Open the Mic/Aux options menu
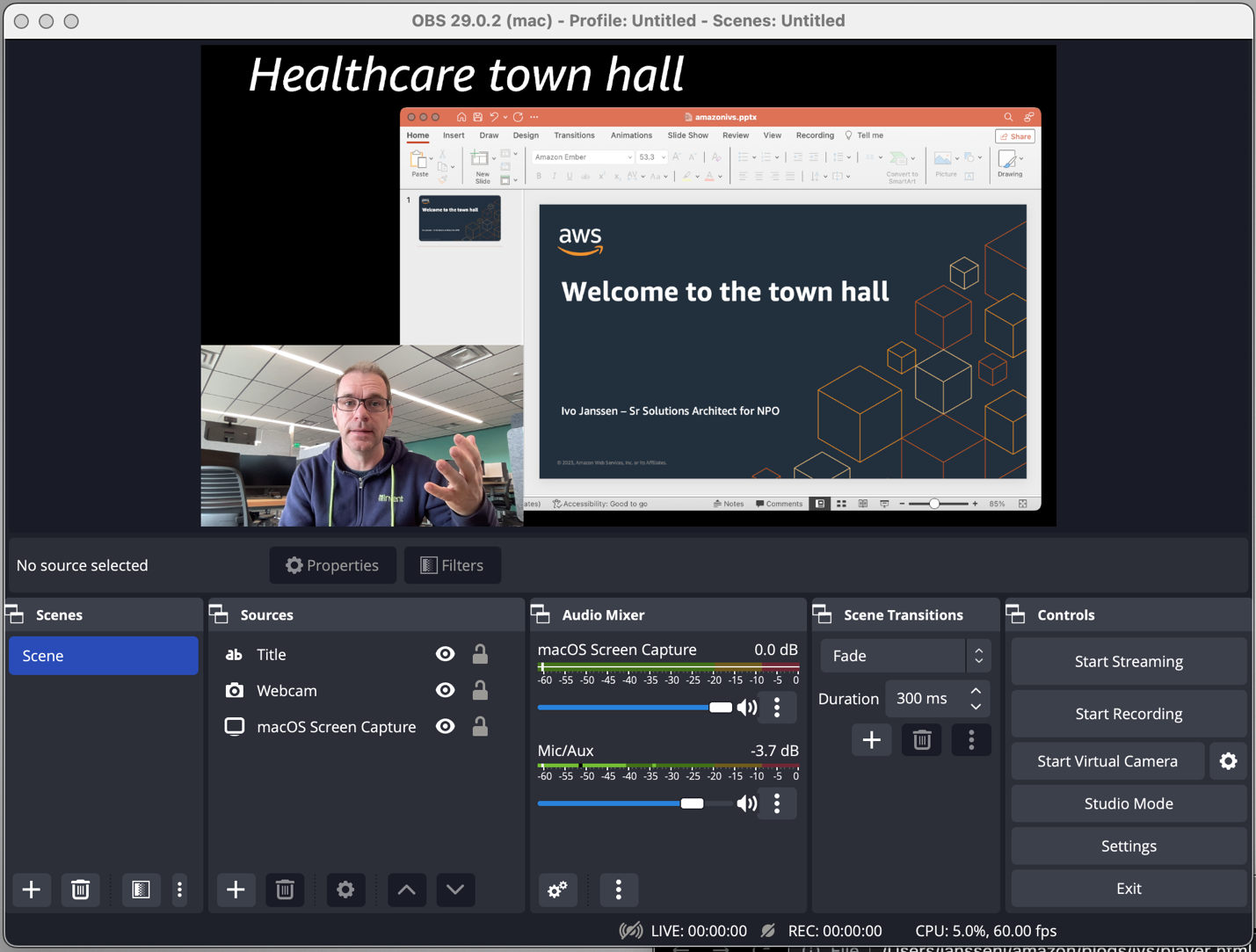Screen dimensions: 1256x952 point(777,803)
